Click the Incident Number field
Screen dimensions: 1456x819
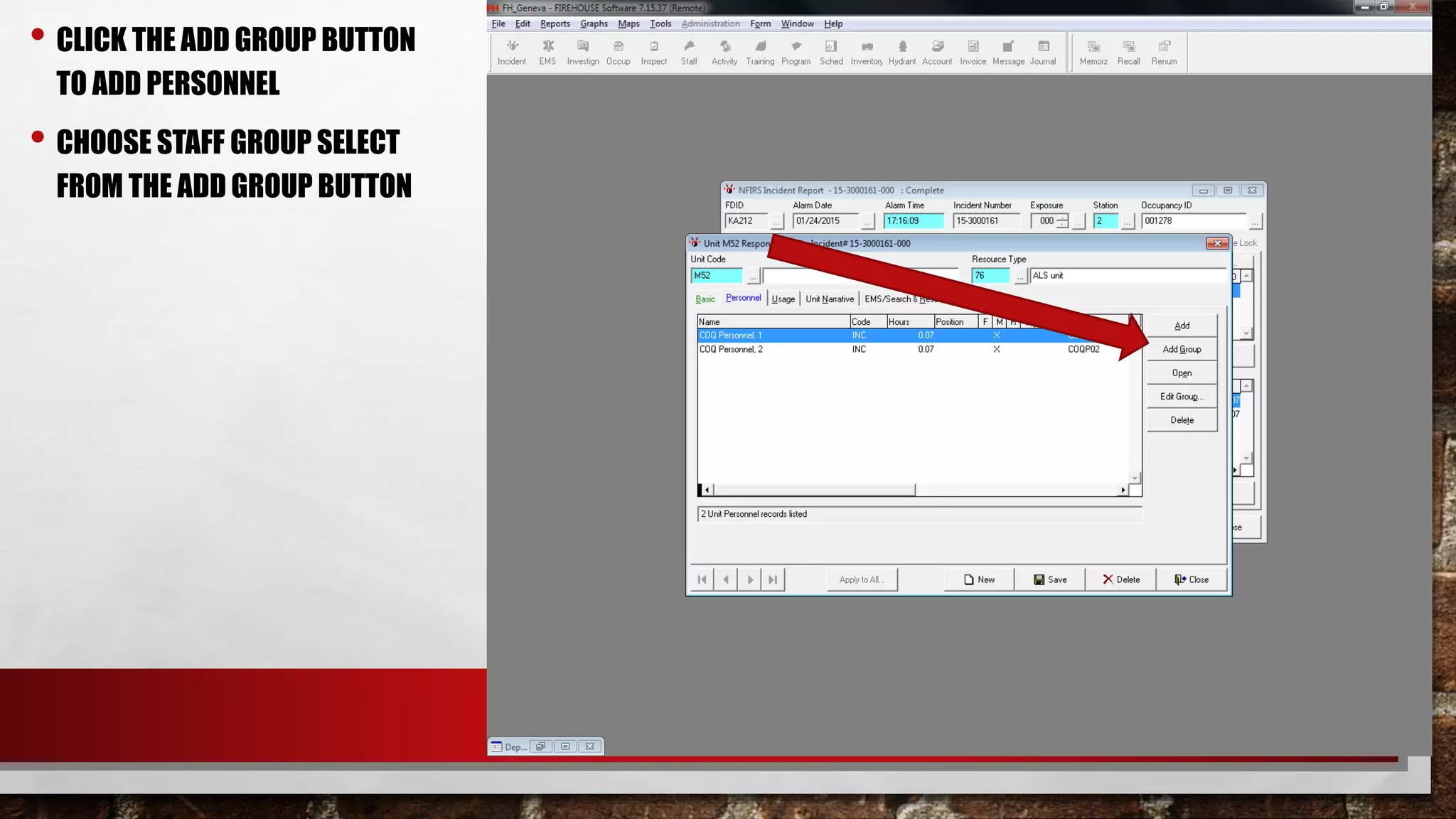click(x=985, y=221)
